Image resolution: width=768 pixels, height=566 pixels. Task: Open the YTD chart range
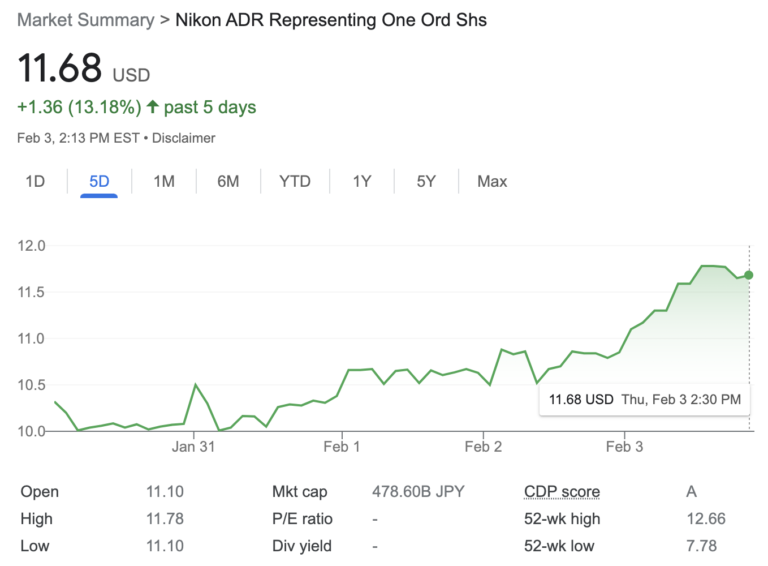(295, 182)
